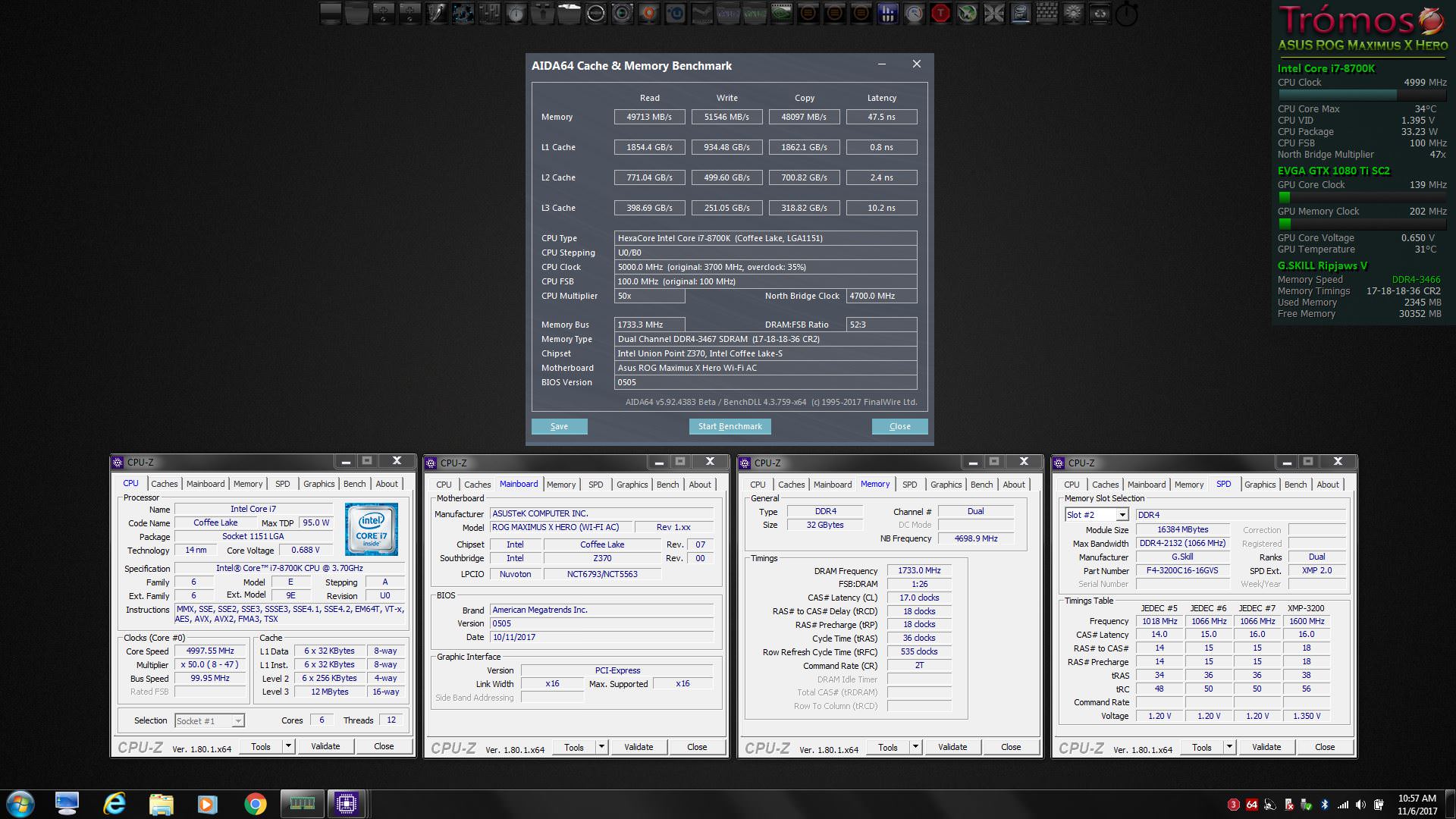Open the Socket #1 selection dropdown

point(209,721)
